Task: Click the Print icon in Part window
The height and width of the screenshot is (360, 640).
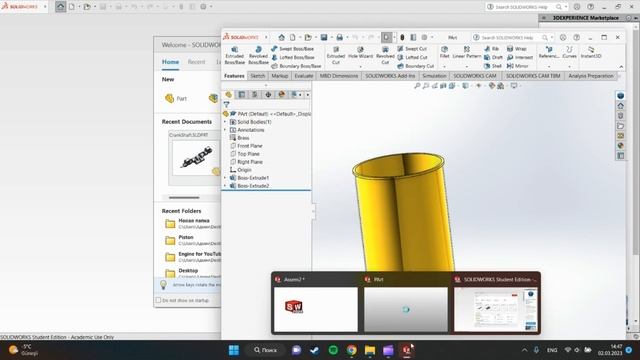Action: tap(340, 38)
